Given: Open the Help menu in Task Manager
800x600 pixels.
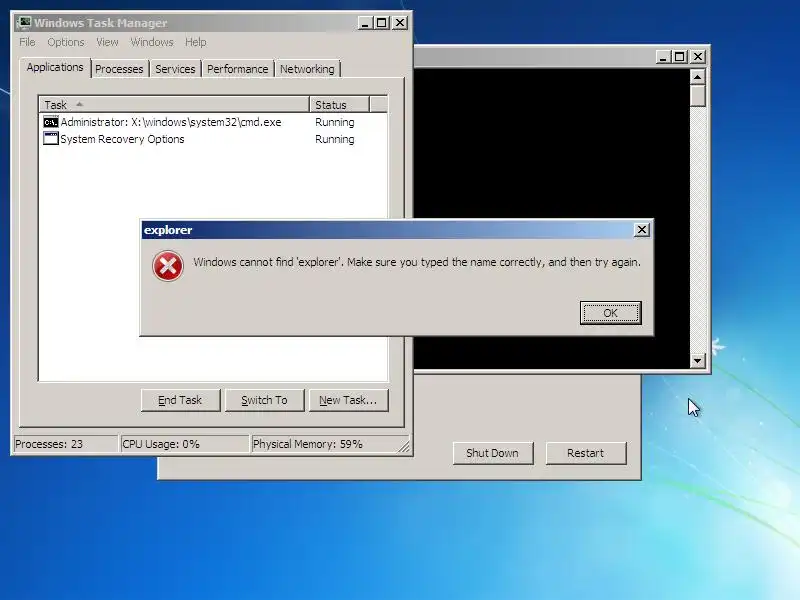Looking at the screenshot, I should pyautogui.click(x=195, y=42).
